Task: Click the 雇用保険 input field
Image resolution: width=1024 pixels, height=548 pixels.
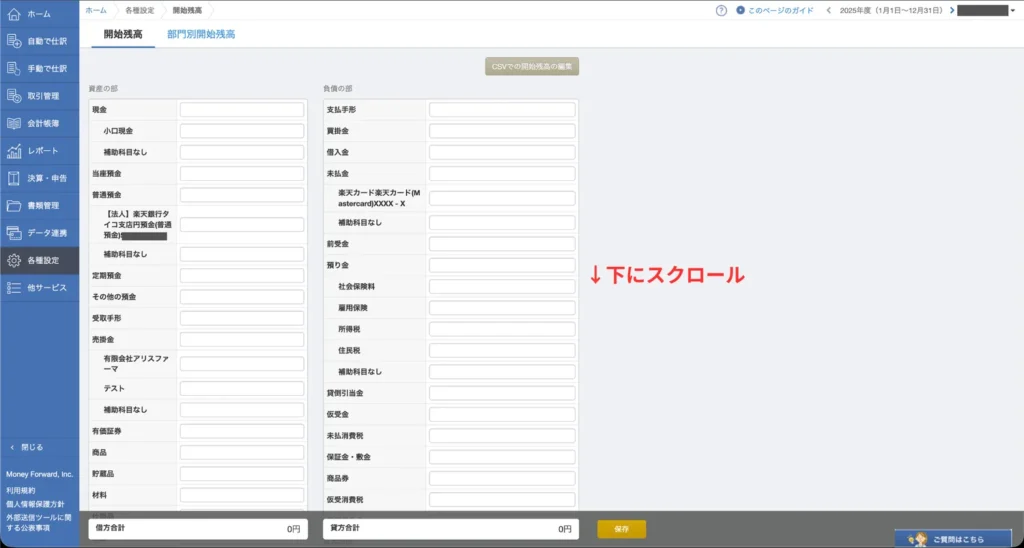Action: click(502, 308)
